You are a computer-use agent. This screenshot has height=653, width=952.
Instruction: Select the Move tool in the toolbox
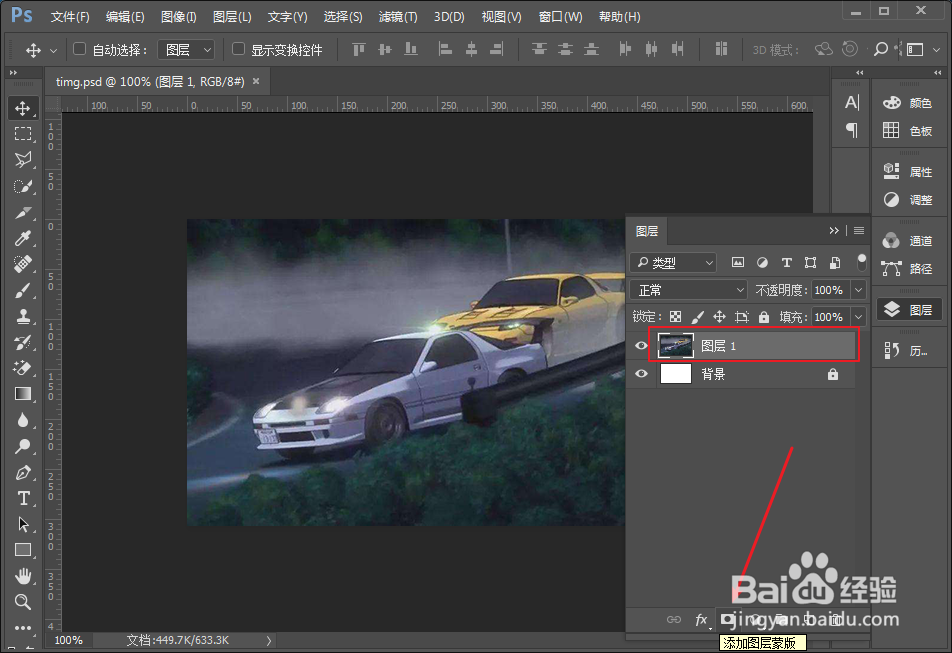(23, 109)
